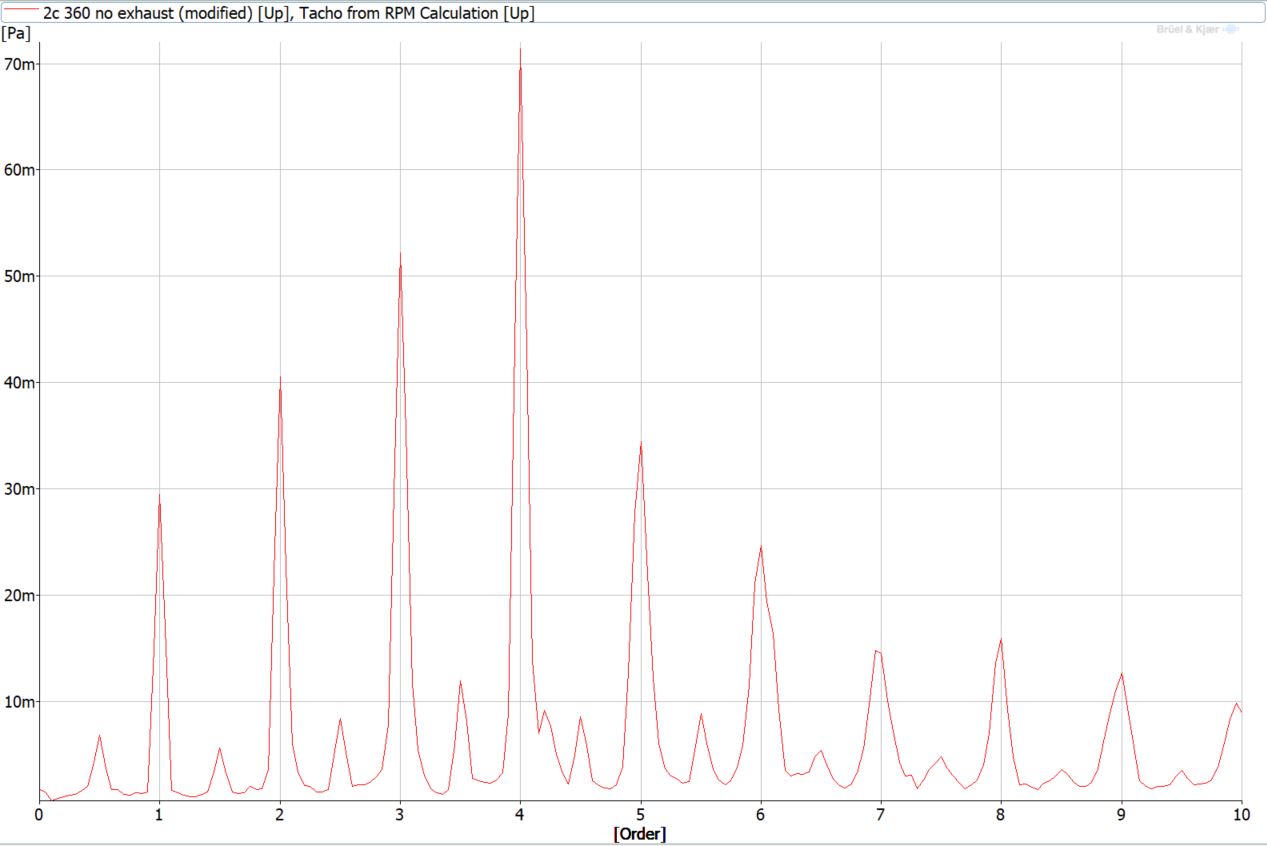1267x846 pixels.
Task: Click the peak at order 9
Action: pyautogui.click(x=1121, y=673)
